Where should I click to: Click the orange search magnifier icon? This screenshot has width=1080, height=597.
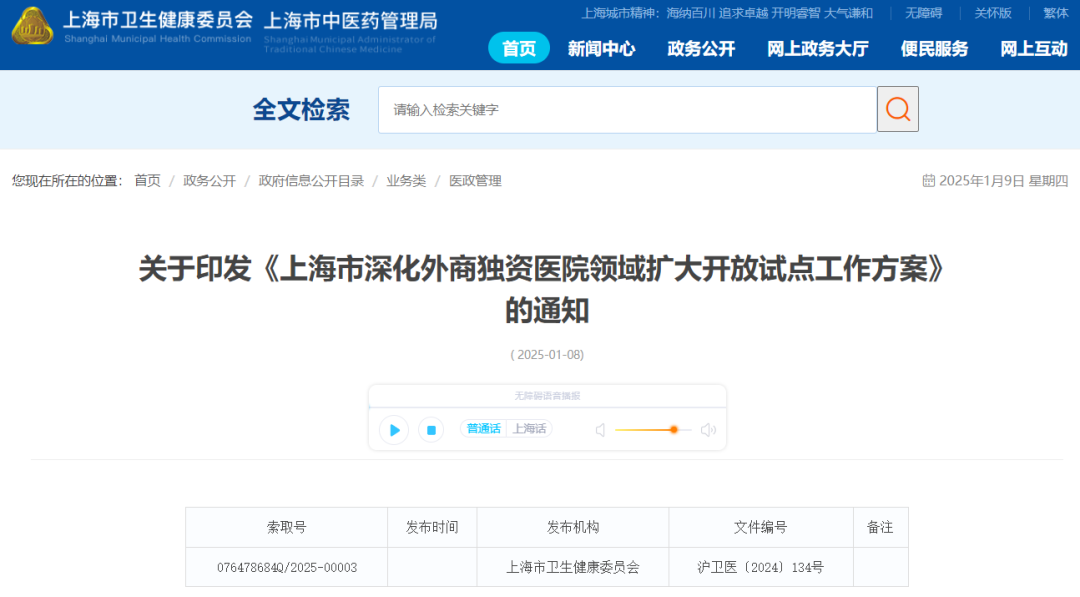click(897, 110)
